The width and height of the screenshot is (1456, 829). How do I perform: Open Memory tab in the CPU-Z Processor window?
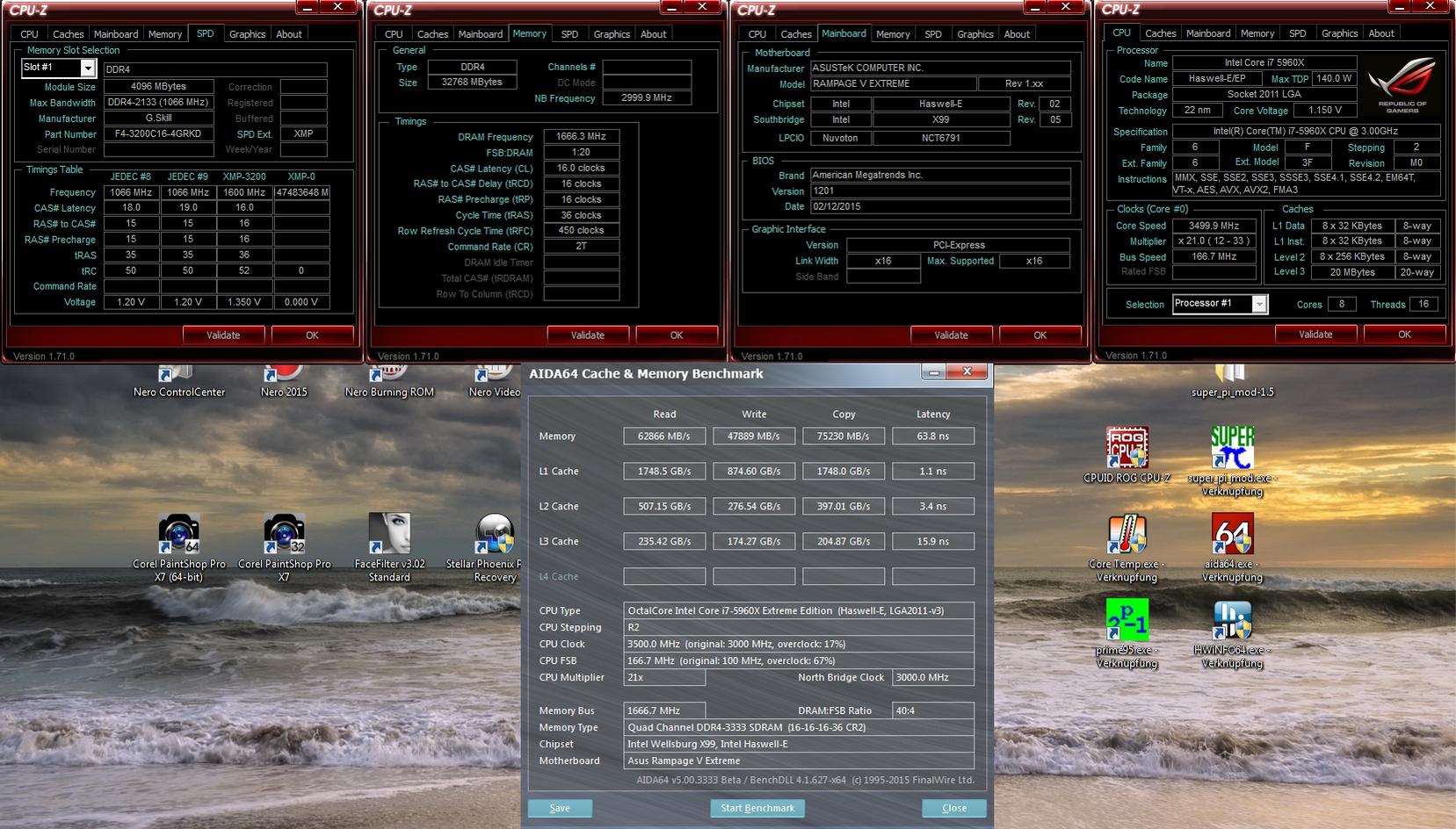pyautogui.click(x=1257, y=33)
